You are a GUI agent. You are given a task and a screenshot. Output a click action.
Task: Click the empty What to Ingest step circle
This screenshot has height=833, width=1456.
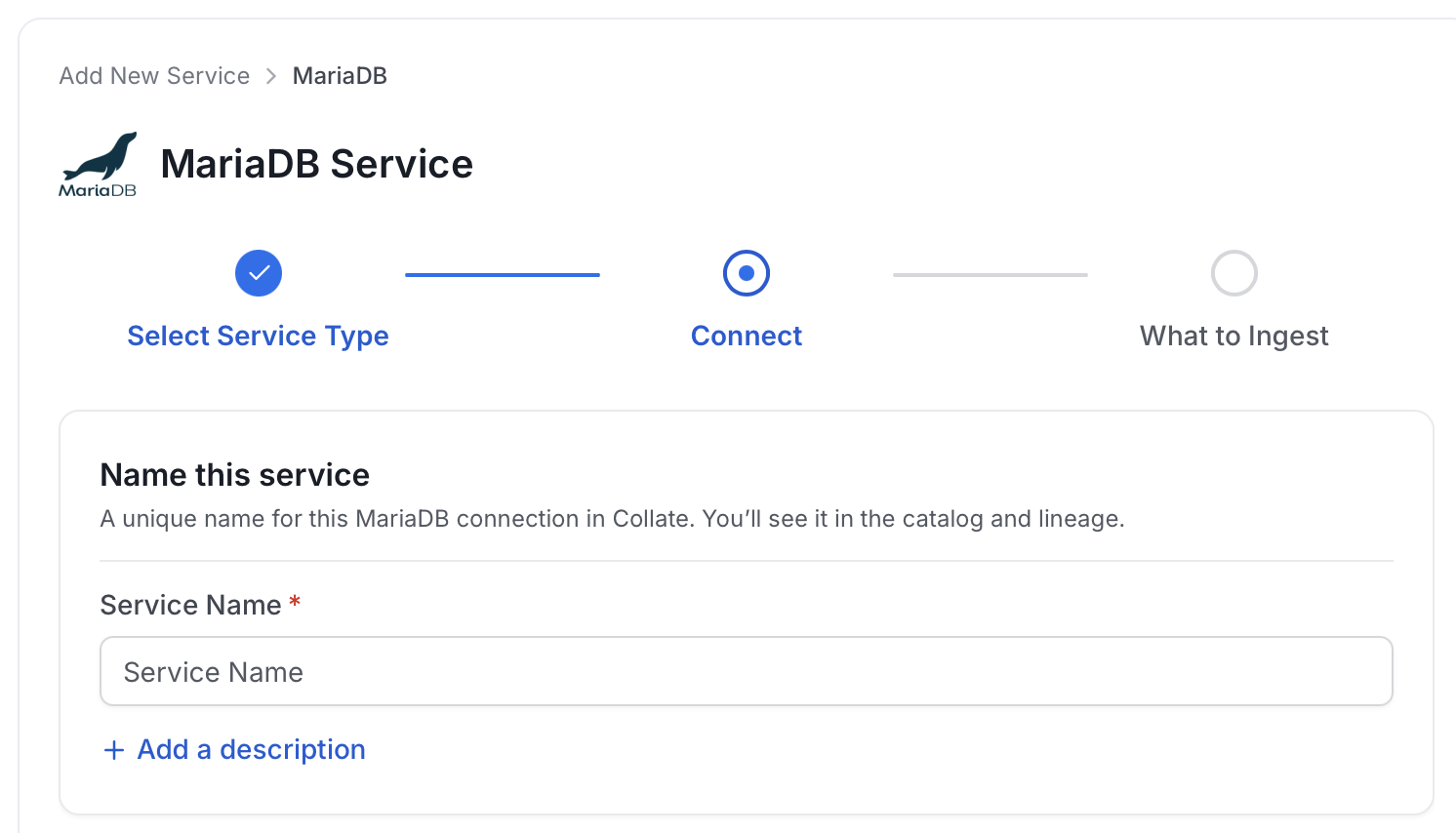tap(1234, 273)
